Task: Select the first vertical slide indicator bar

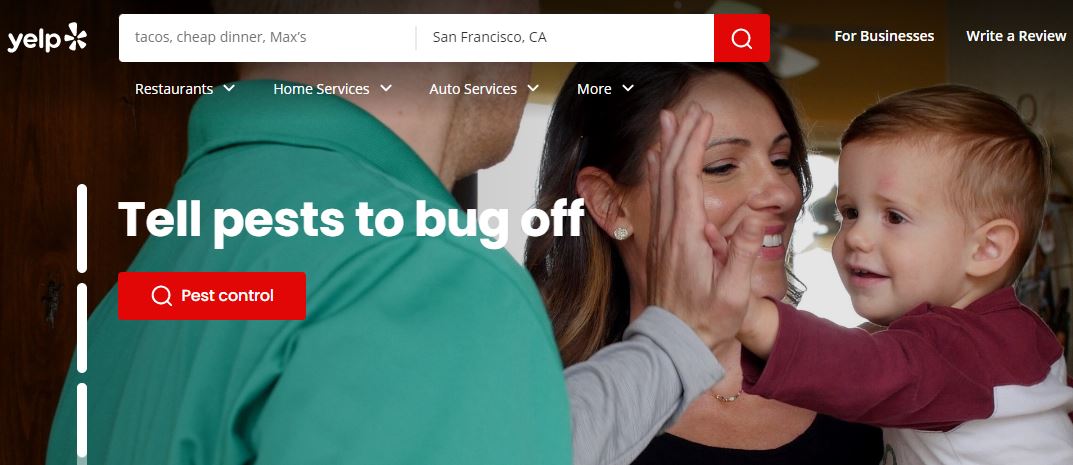Action: coord(82,228)
